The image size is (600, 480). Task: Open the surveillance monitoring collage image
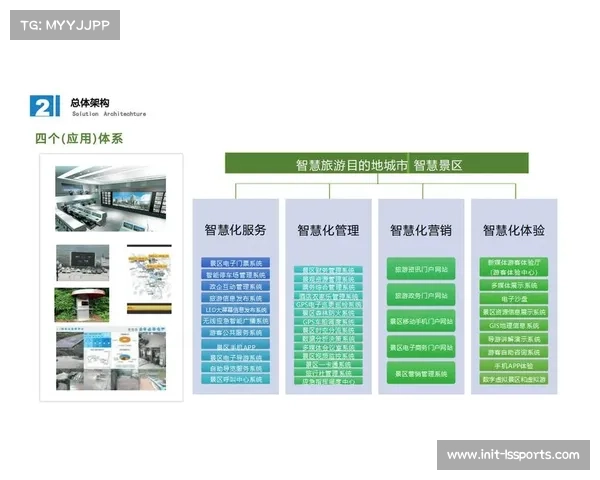[x=111, y=359]
